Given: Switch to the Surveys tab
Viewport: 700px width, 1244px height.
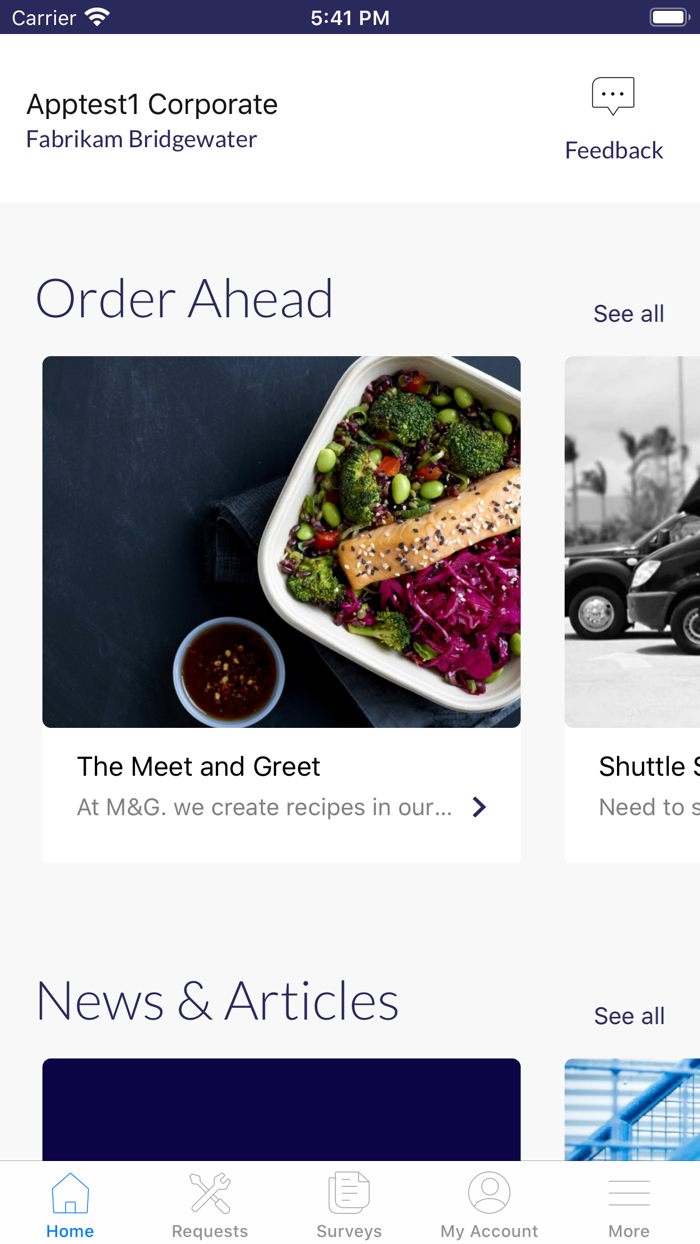Looking at the screenshot, I should pos(349,1203).
